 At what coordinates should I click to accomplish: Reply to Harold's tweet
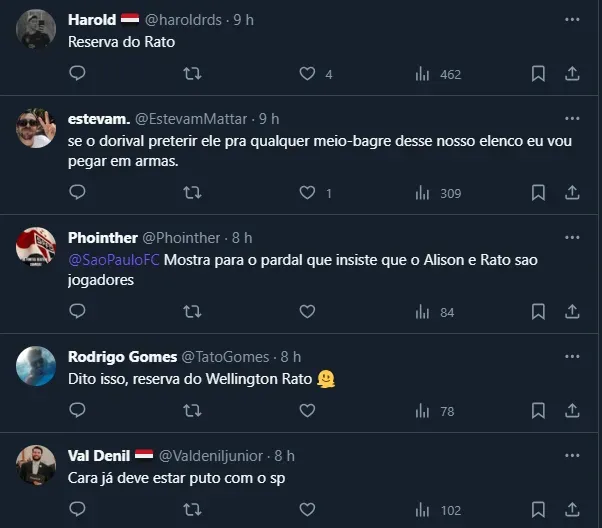coord(78,73)
